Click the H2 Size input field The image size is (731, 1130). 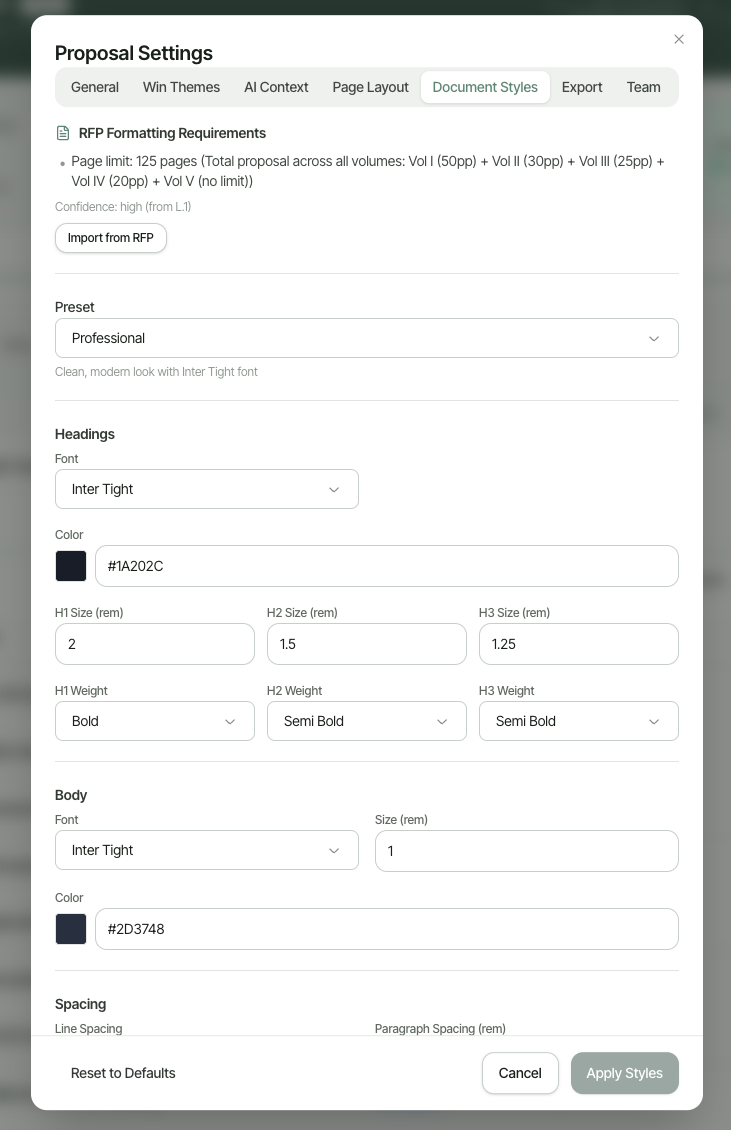tap(367, 644)
